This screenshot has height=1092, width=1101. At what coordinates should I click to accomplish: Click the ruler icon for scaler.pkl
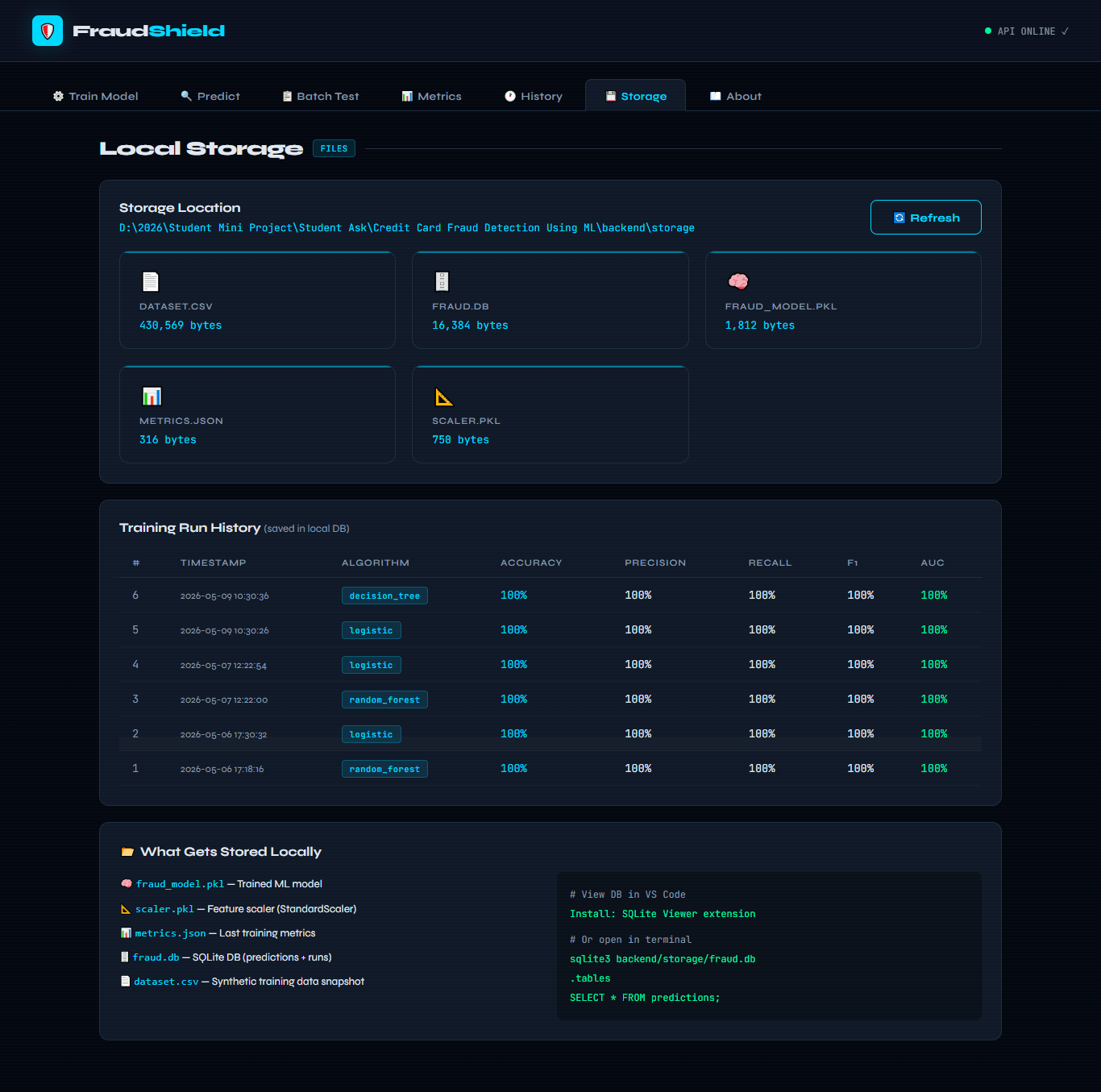pyautogui.click(x=444, y=397)
